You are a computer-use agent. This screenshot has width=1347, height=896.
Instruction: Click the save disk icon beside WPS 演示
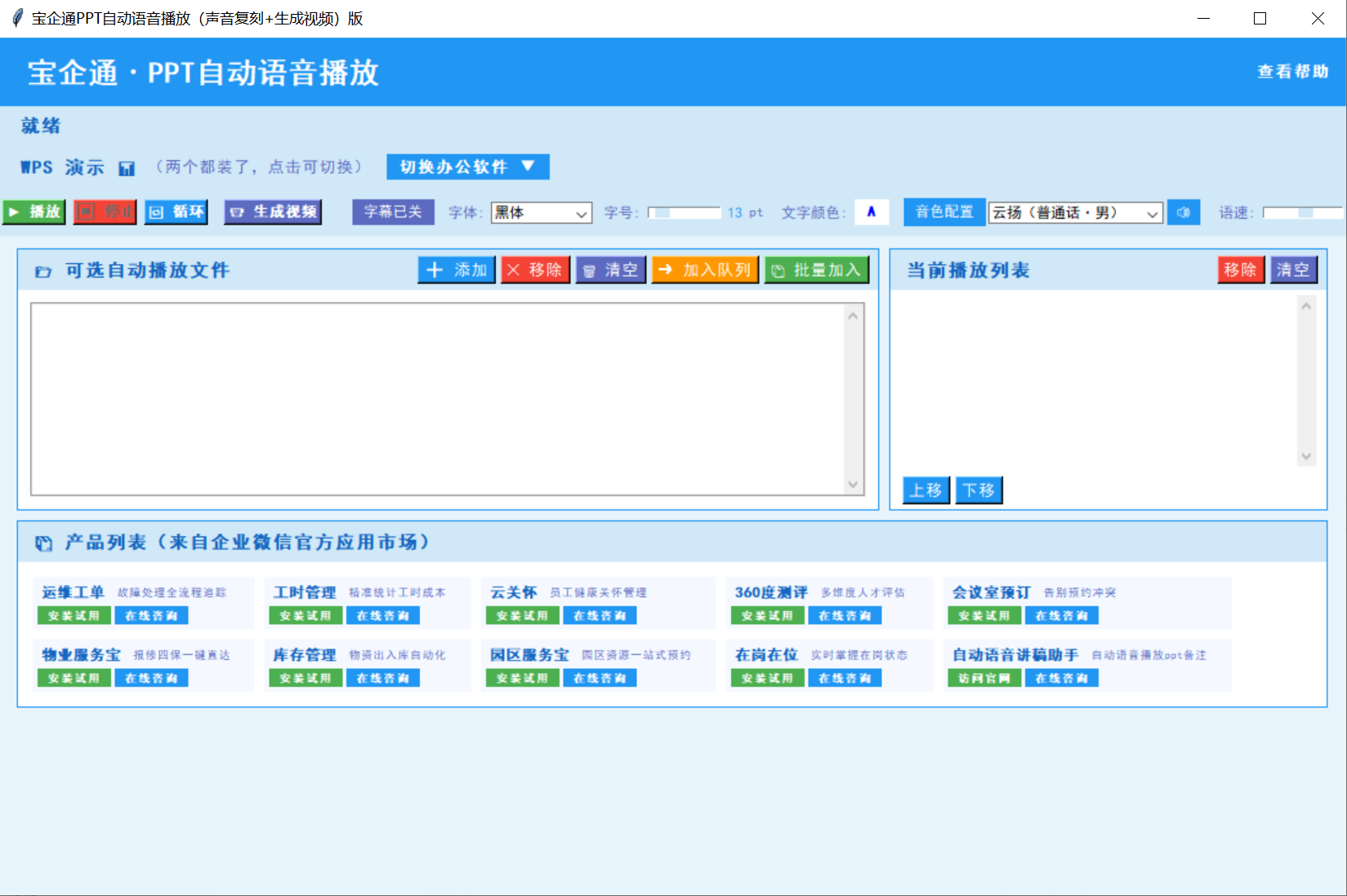tap(127, 168)
